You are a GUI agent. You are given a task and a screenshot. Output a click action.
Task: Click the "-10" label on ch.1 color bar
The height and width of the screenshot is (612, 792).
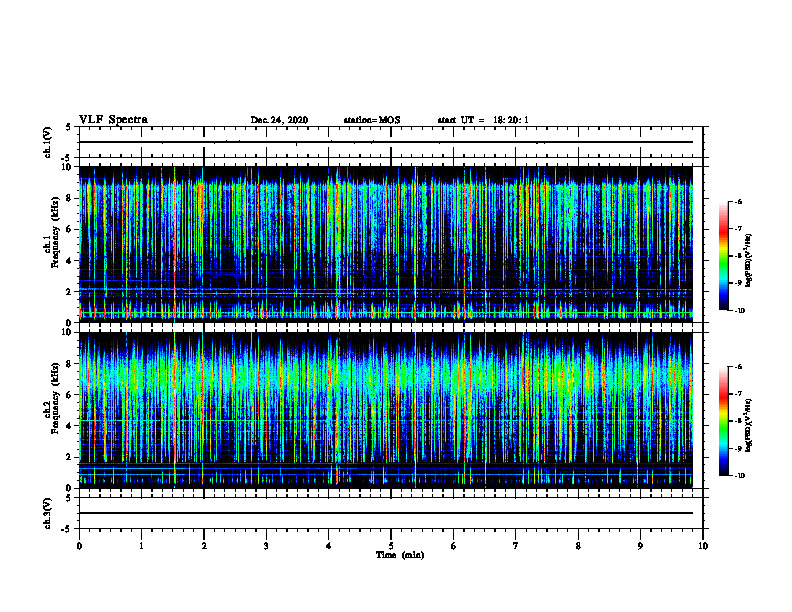[x=739, y=311]
